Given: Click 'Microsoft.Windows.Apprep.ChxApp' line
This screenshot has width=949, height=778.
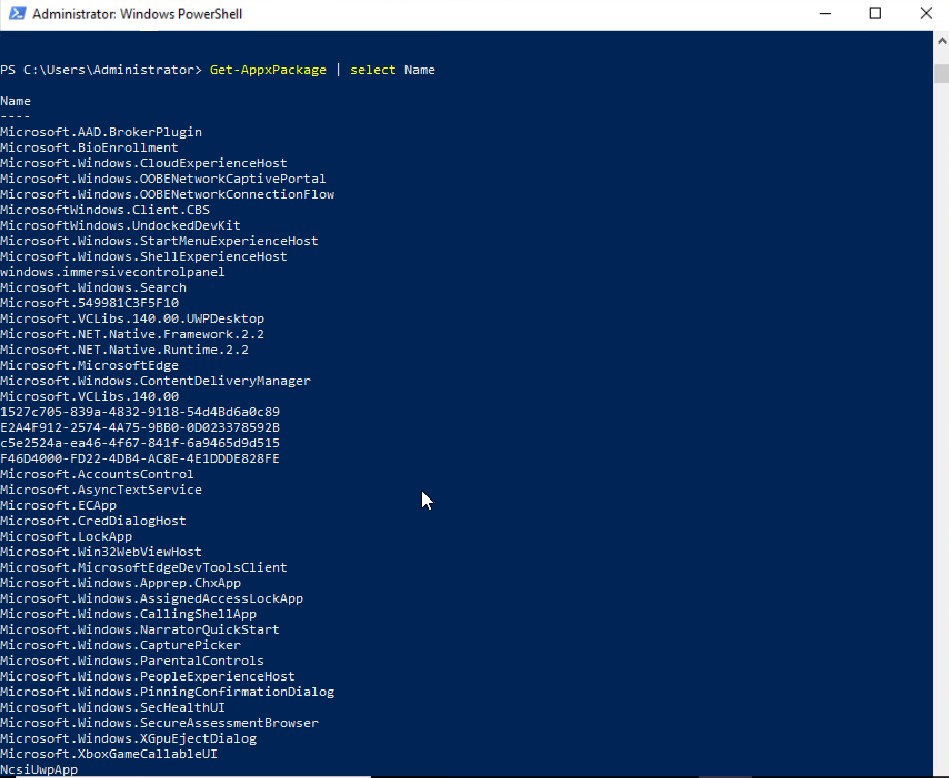Looking at the screenshot, I should point(120,583).
